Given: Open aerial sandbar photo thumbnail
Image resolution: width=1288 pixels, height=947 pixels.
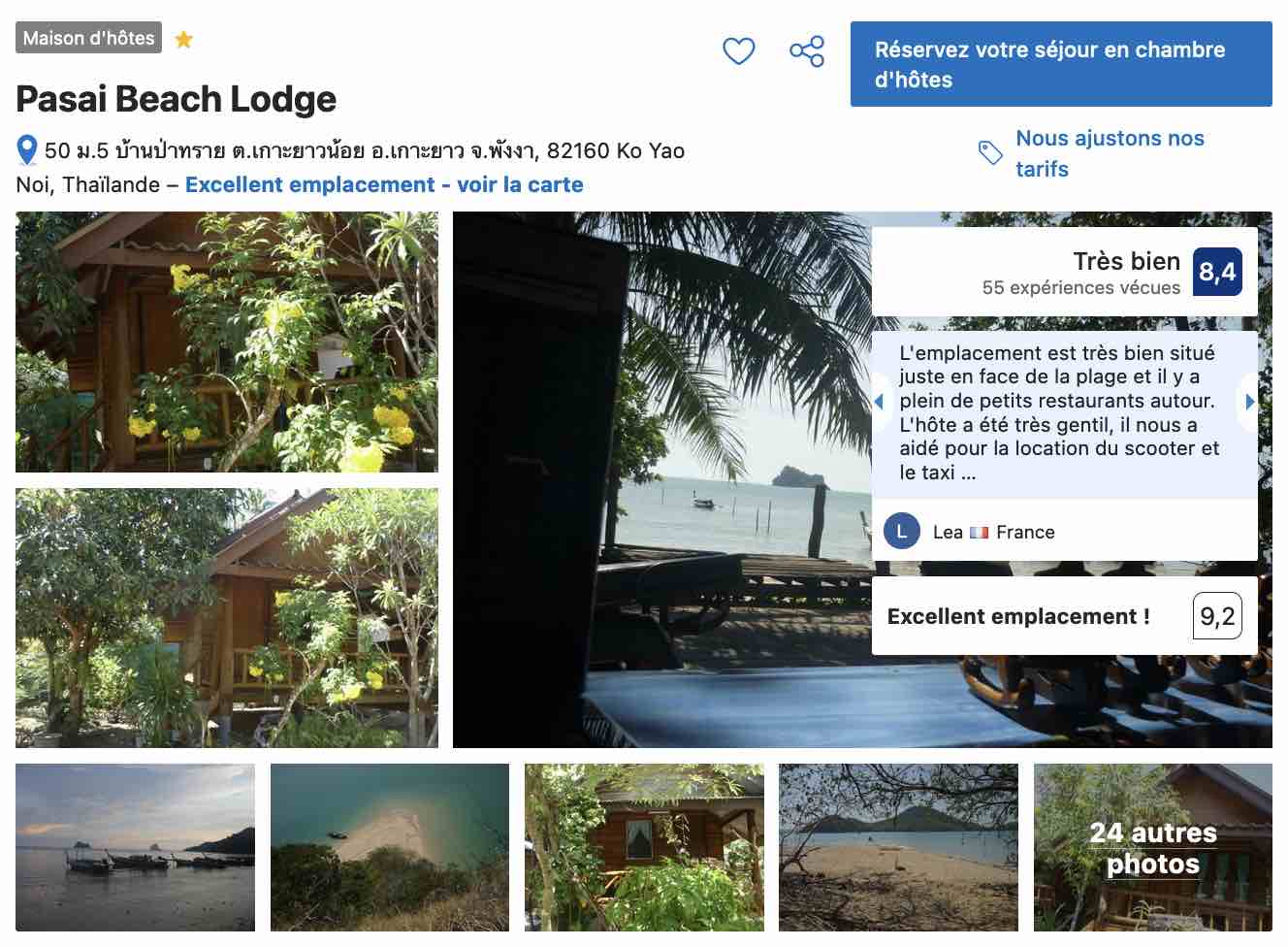Looking at the screenshot, I should point(390,847).
